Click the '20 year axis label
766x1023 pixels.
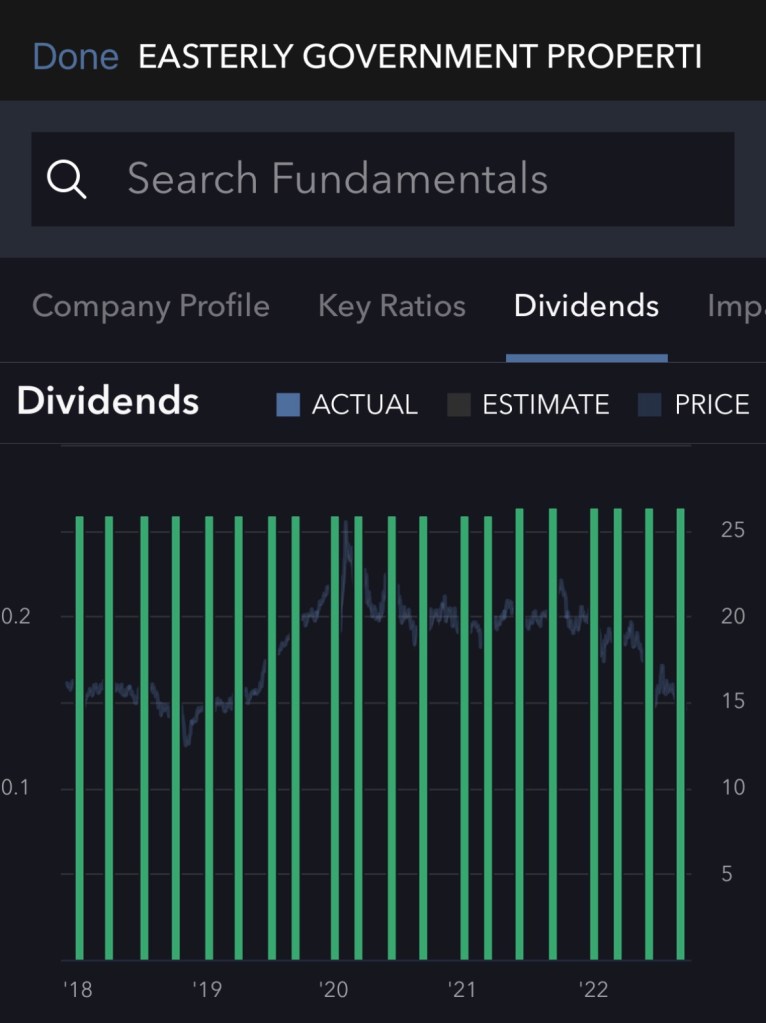pyautogui.click(x=333, y=990)
